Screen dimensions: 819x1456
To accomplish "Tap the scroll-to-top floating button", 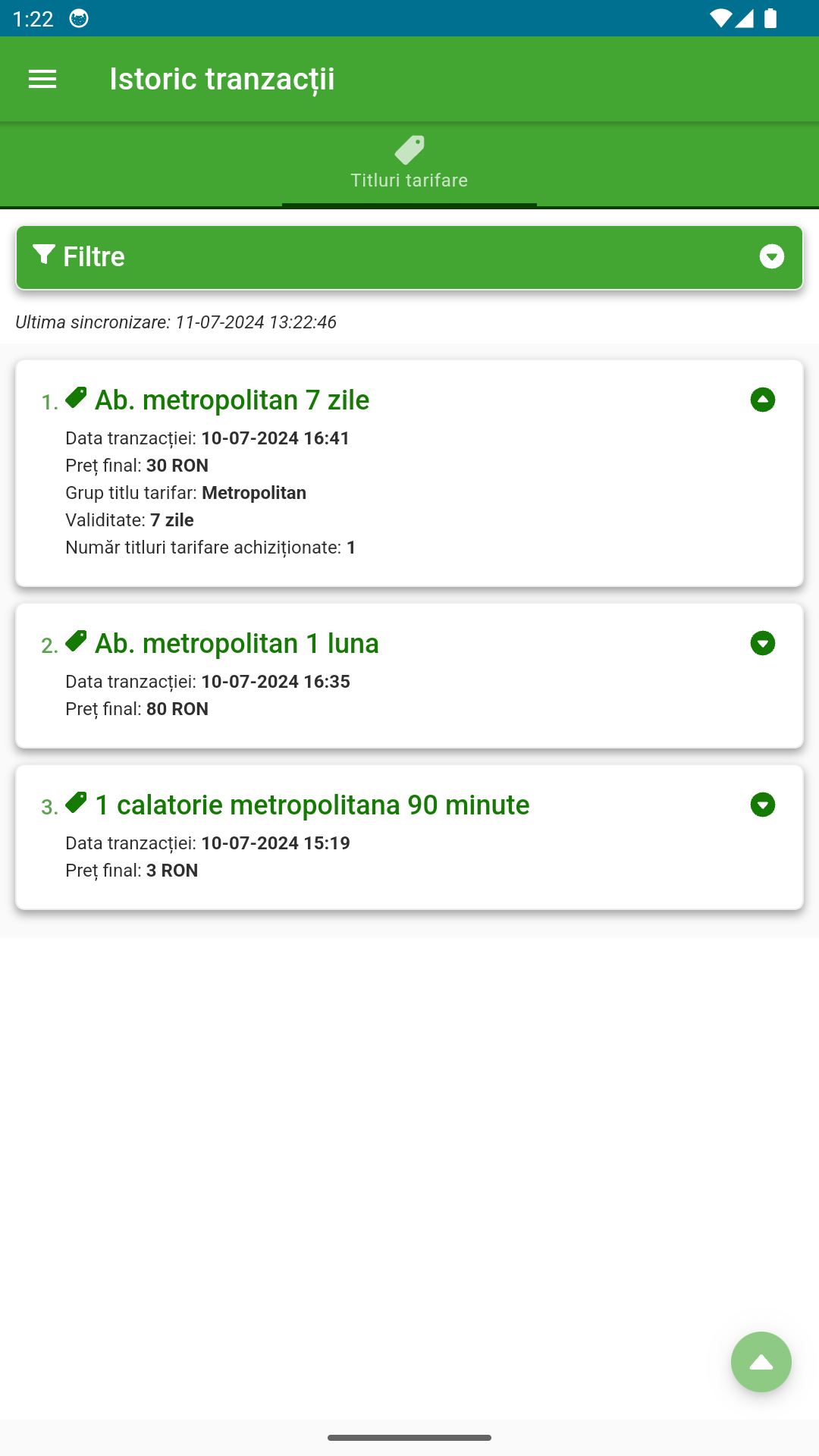I will click(761, 1362).
